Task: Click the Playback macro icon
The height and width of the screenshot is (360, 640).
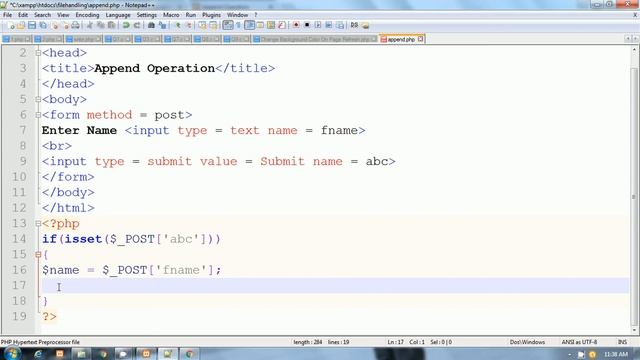Action: tap(318, 25)
